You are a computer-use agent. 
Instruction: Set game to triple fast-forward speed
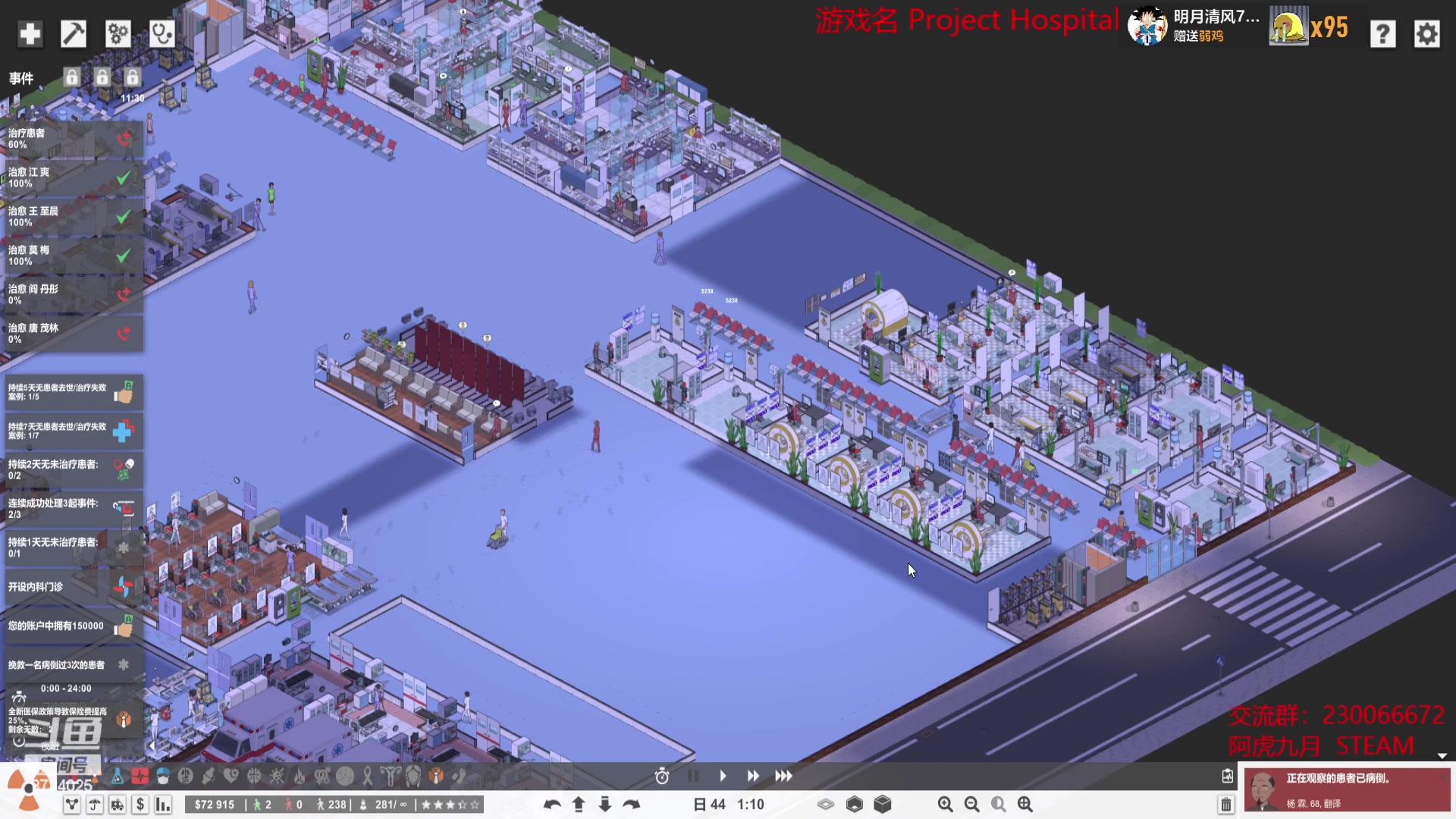tap(783, 776)
